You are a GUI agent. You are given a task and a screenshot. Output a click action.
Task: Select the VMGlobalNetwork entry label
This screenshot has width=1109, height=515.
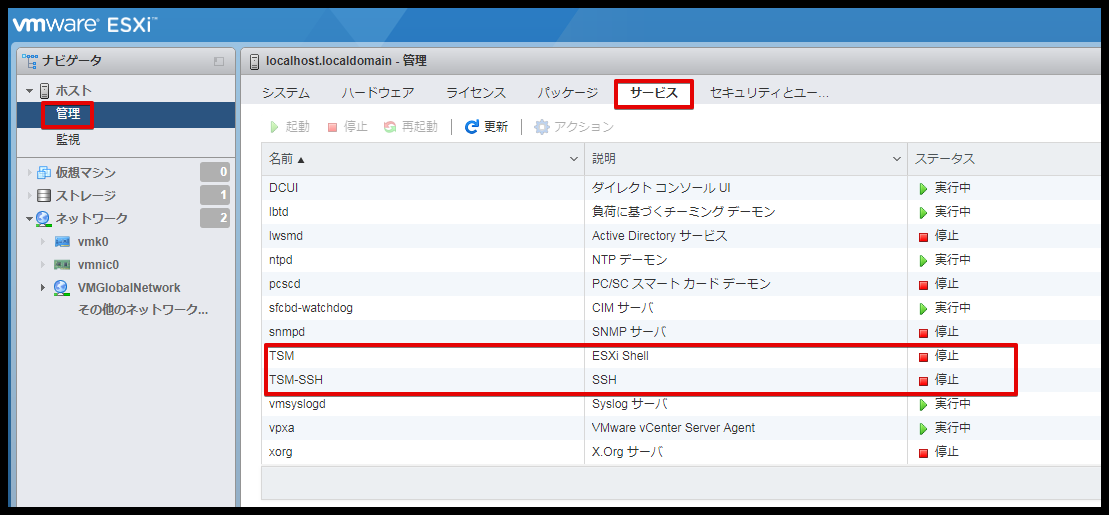[x=129, y=288]
